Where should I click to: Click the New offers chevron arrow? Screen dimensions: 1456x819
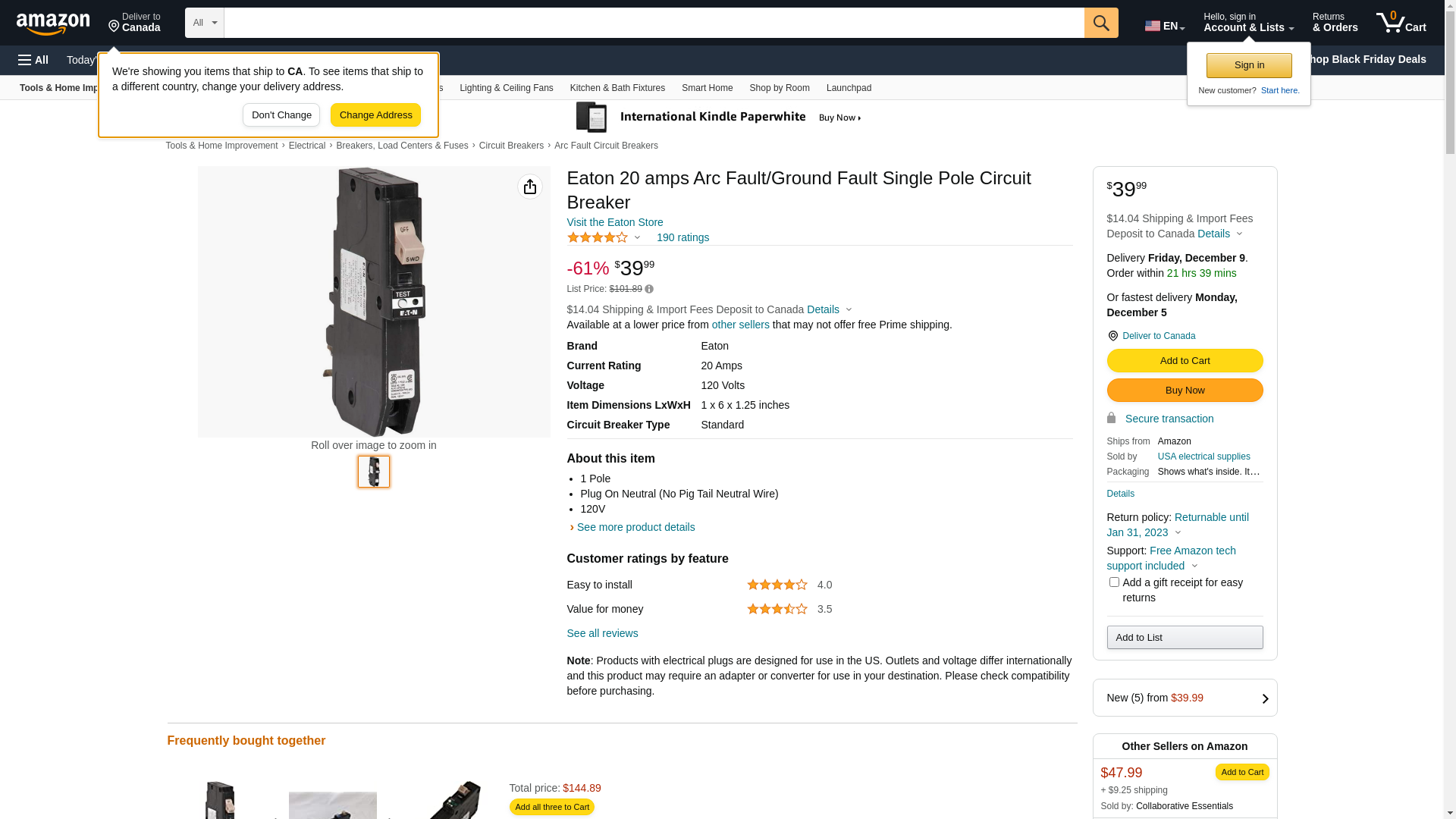click(1265, 698)
